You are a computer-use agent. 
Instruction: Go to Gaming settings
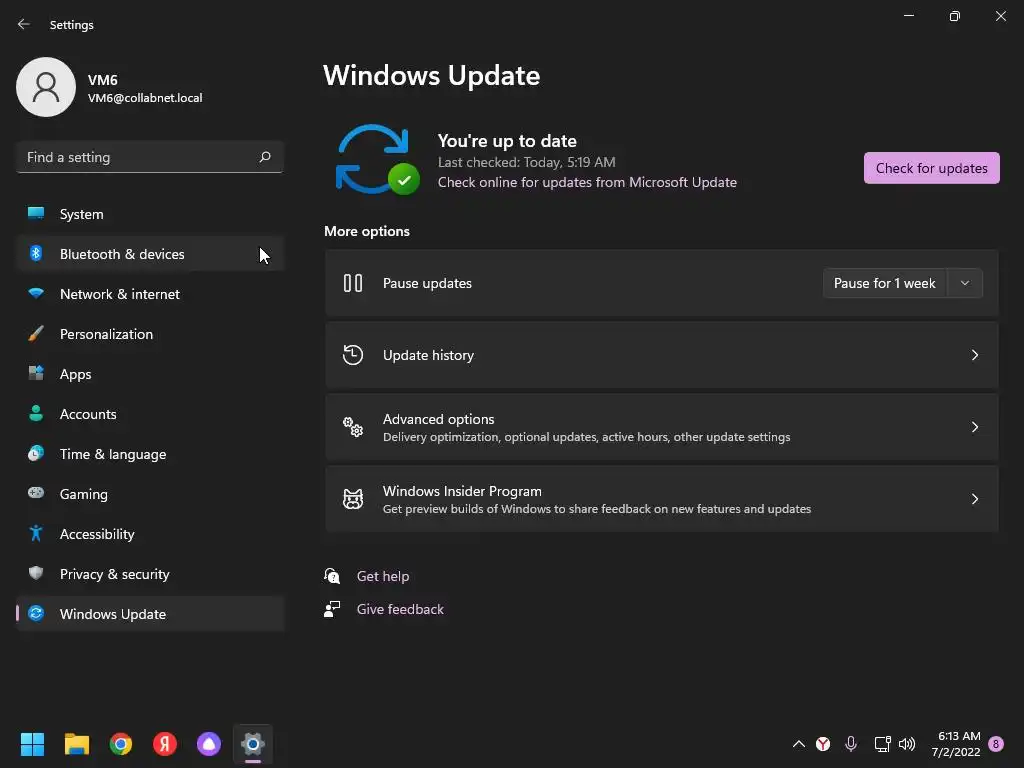(x=150, y=493)
